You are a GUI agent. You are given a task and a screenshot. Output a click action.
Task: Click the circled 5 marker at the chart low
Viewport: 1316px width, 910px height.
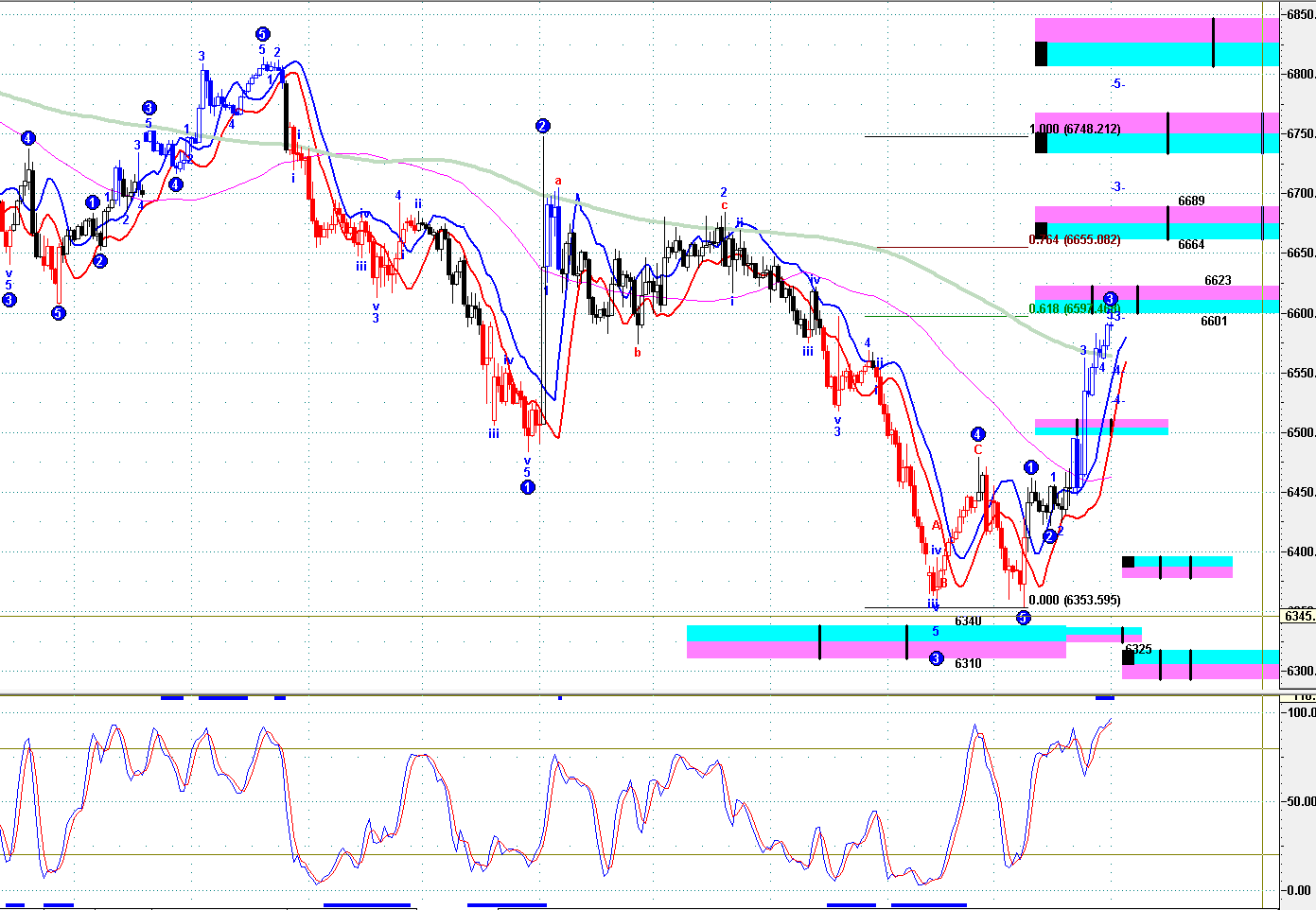click(x=1023, y=618)
